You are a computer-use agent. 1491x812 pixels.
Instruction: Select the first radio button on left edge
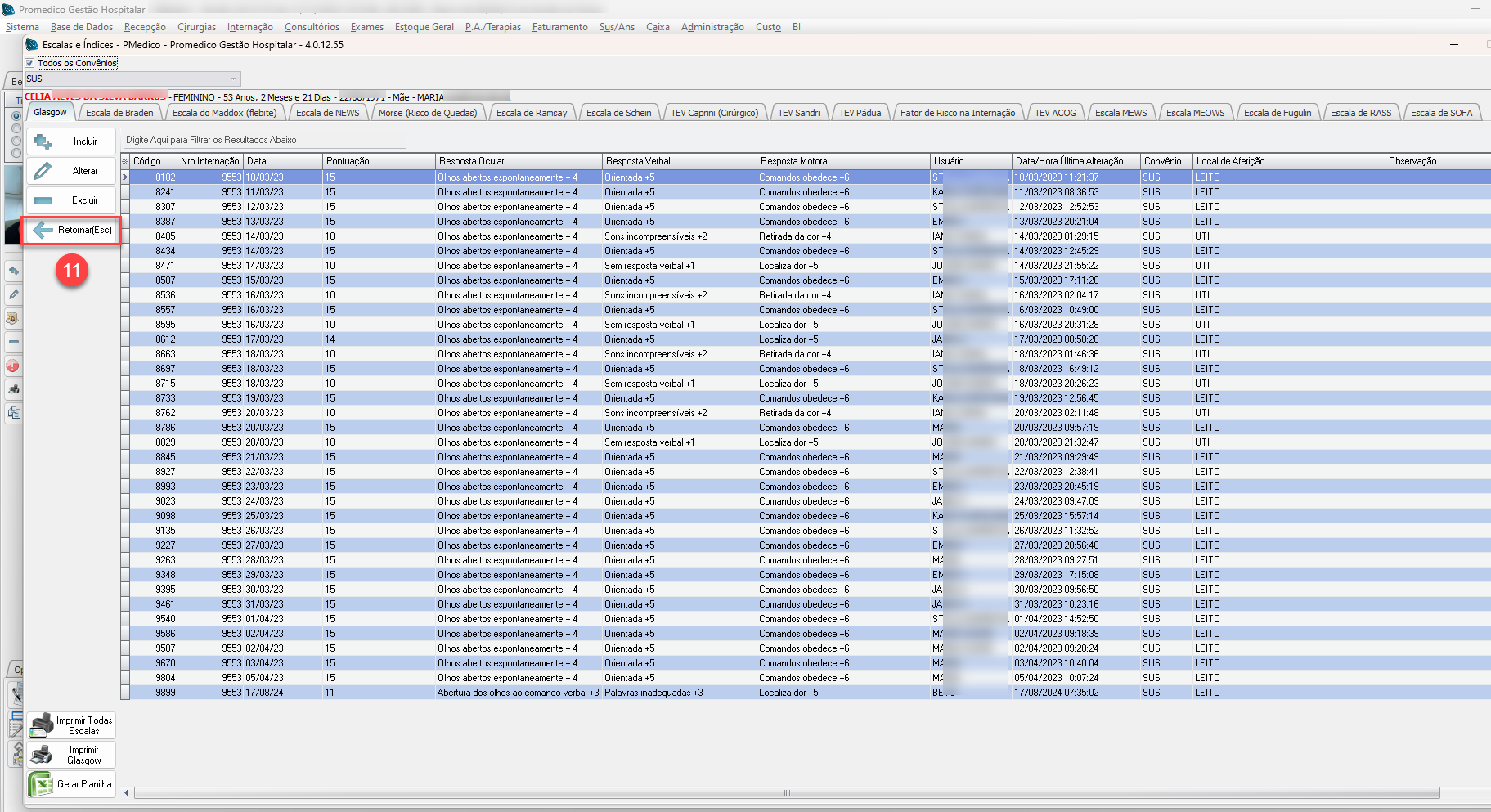(x=16, y=116)
